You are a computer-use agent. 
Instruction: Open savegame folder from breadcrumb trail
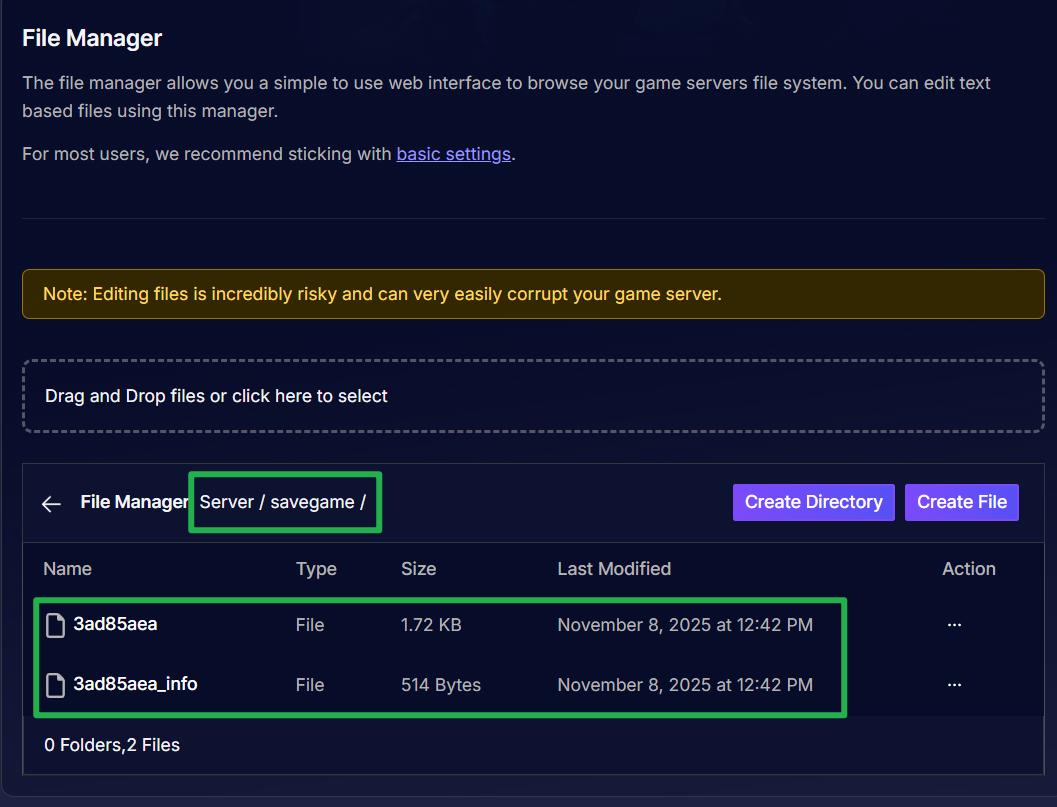[312, 501]
